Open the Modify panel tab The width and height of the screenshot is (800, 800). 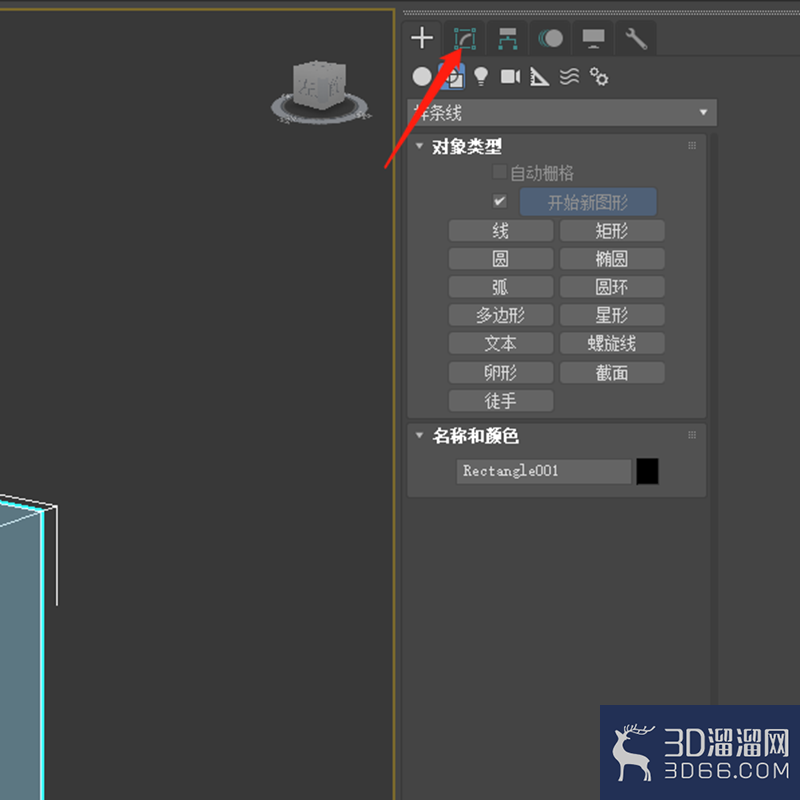[465, 38]
